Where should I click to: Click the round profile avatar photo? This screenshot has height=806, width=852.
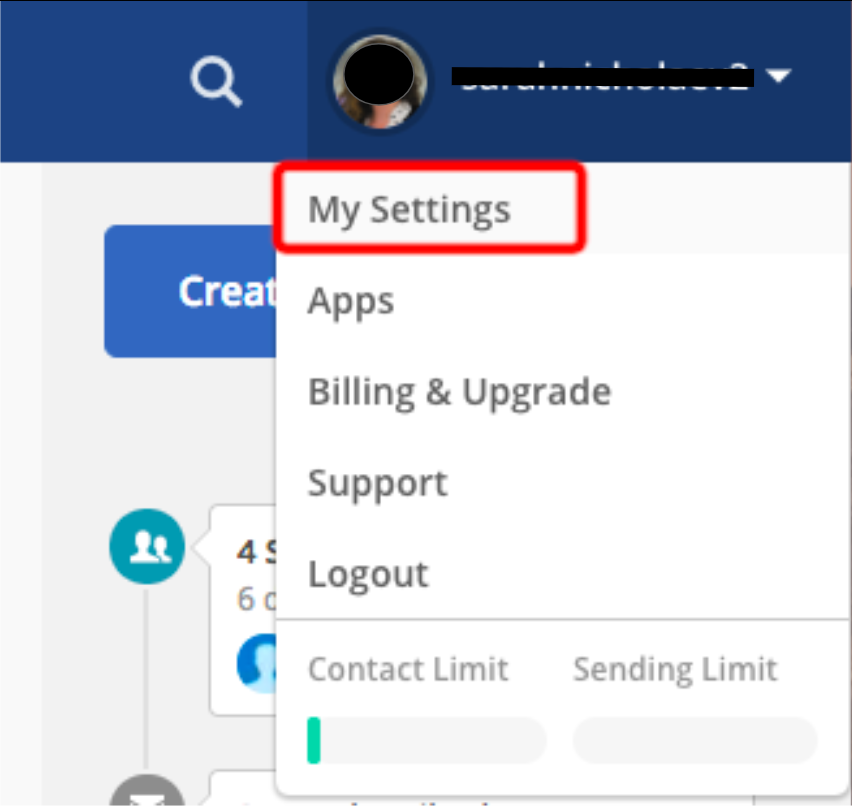(380, 82)
